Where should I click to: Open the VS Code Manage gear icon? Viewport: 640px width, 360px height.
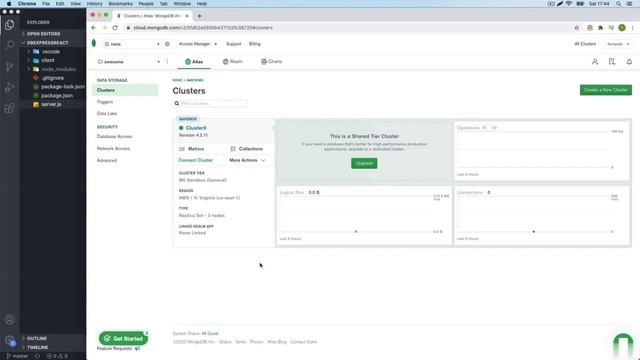tap(9, 340)
